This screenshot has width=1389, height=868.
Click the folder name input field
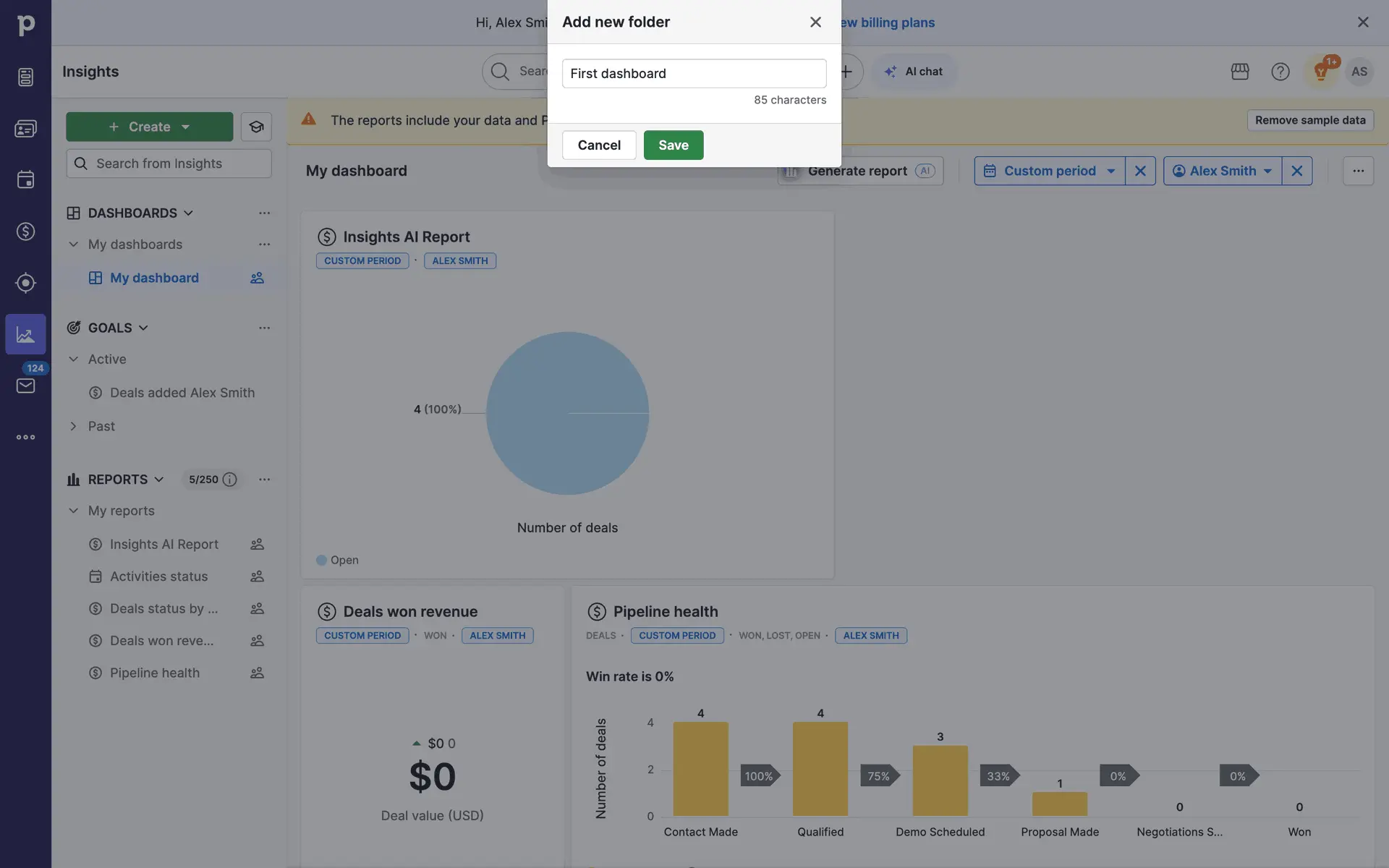point(693,73)
